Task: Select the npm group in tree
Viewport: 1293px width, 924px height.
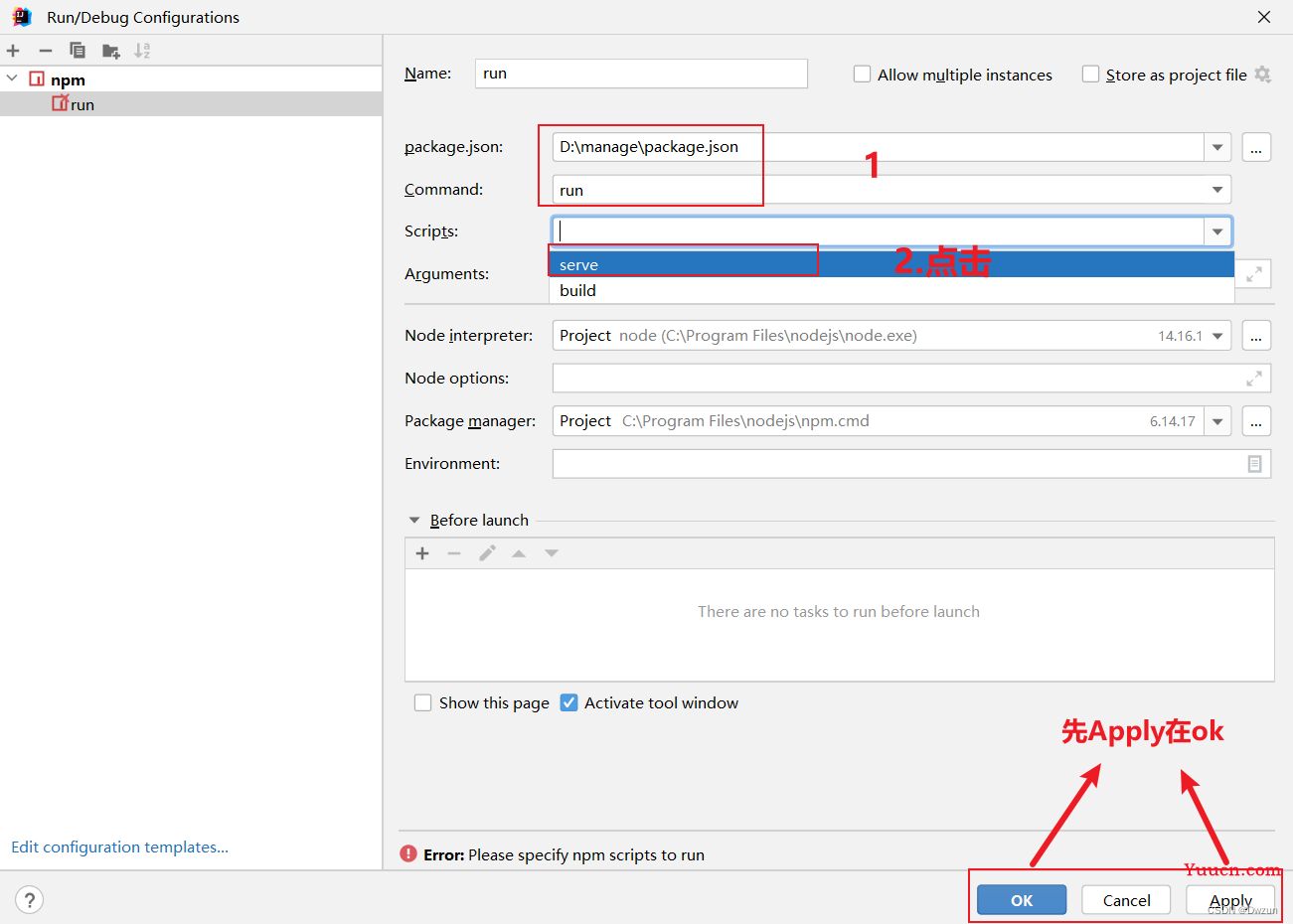Action: click(68, 79)
